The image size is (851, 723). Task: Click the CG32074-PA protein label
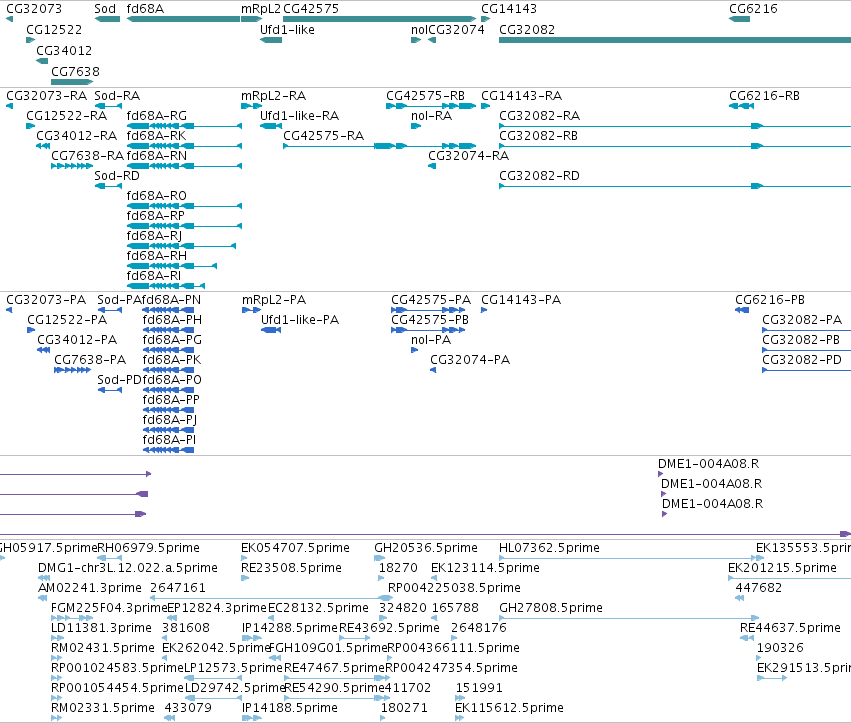(470, 360)
